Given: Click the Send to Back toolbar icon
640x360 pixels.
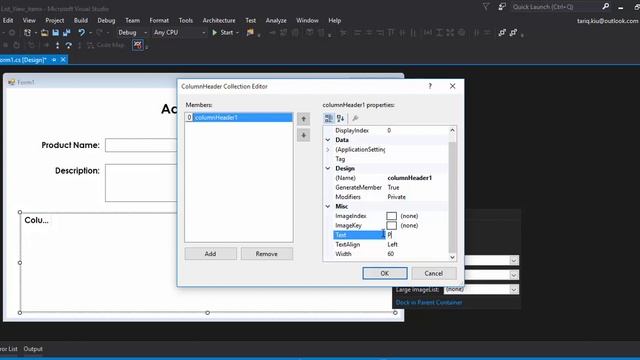Looking at the screenshot, I should tap(513, 33).
